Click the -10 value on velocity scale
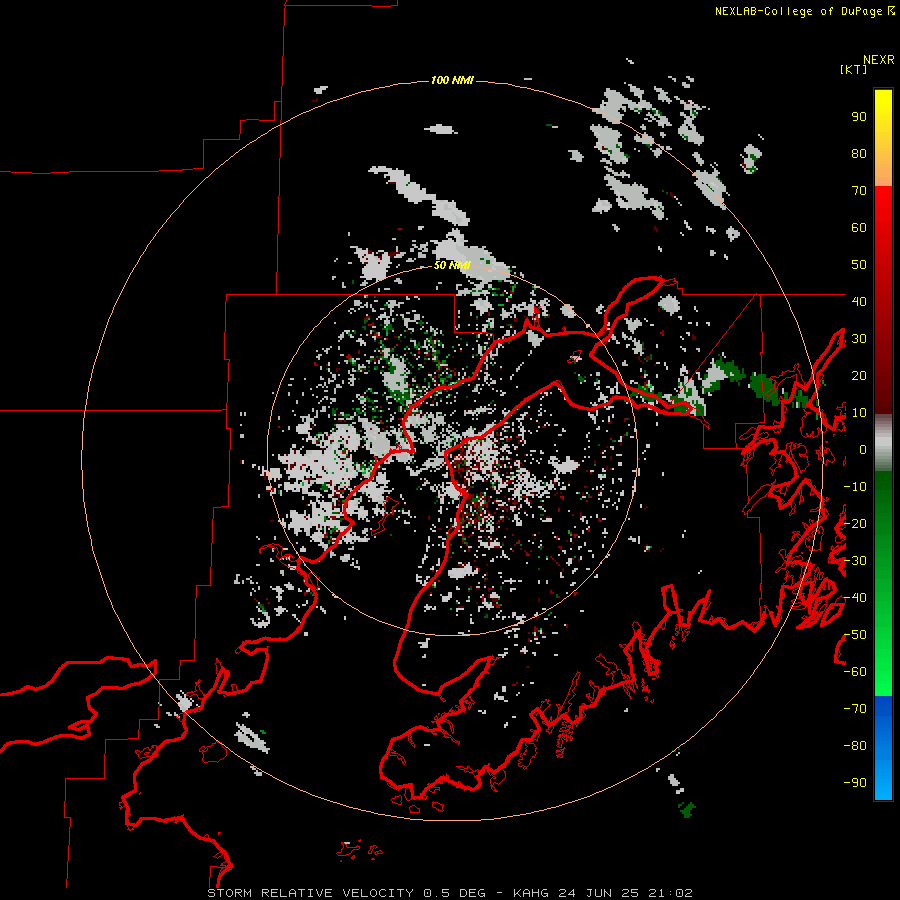 (855, 487)
